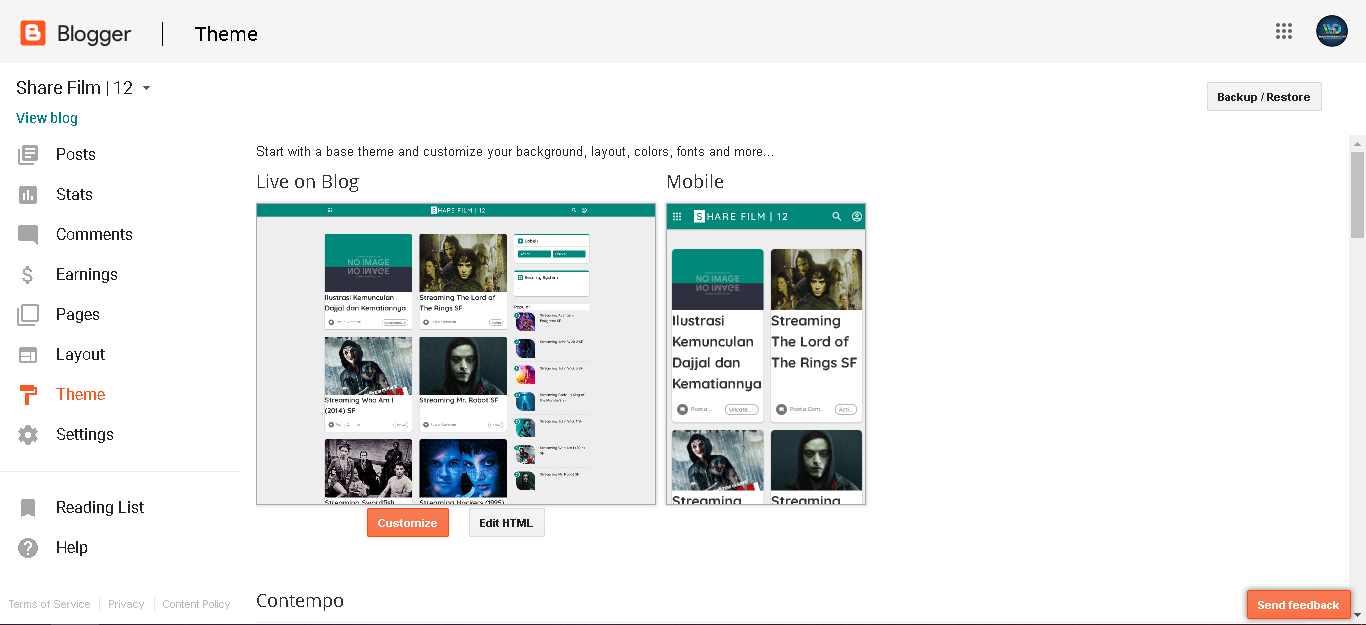The height and width of the screenshot is (625, 1366).
Task: Follow the View blog link
Action: click(x=47, y=118)
